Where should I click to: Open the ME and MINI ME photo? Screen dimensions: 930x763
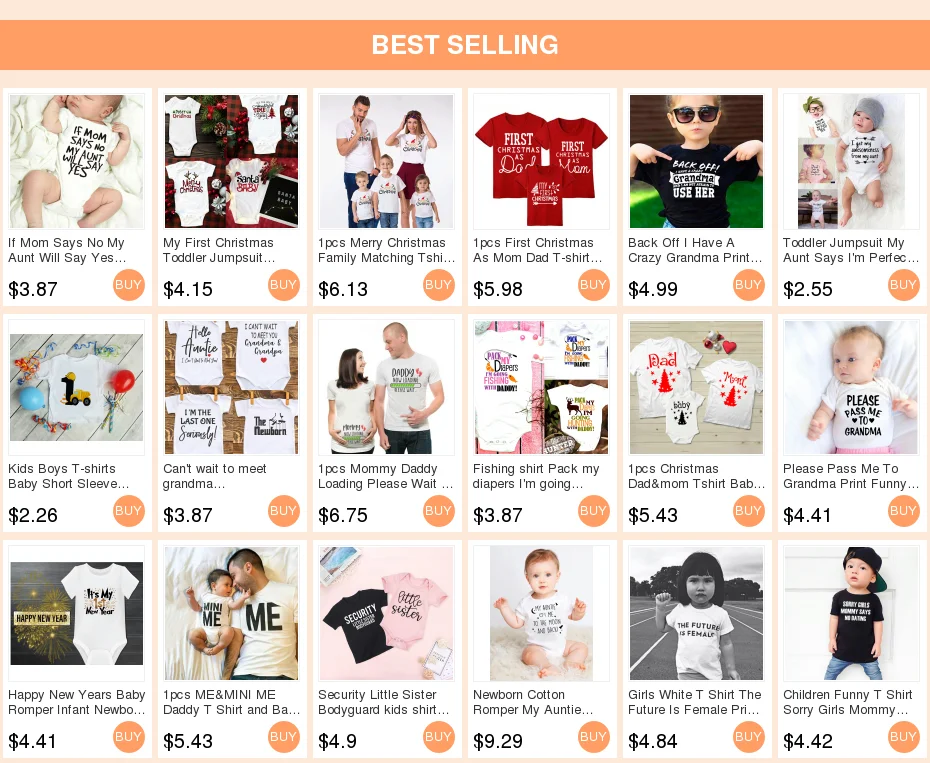tap(231, 613)
